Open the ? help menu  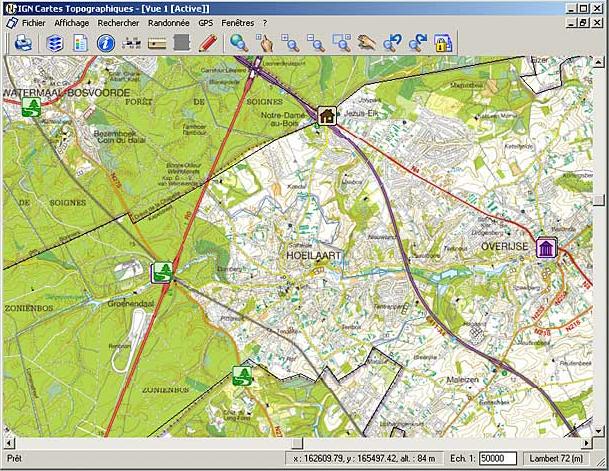tap(265, 23)
